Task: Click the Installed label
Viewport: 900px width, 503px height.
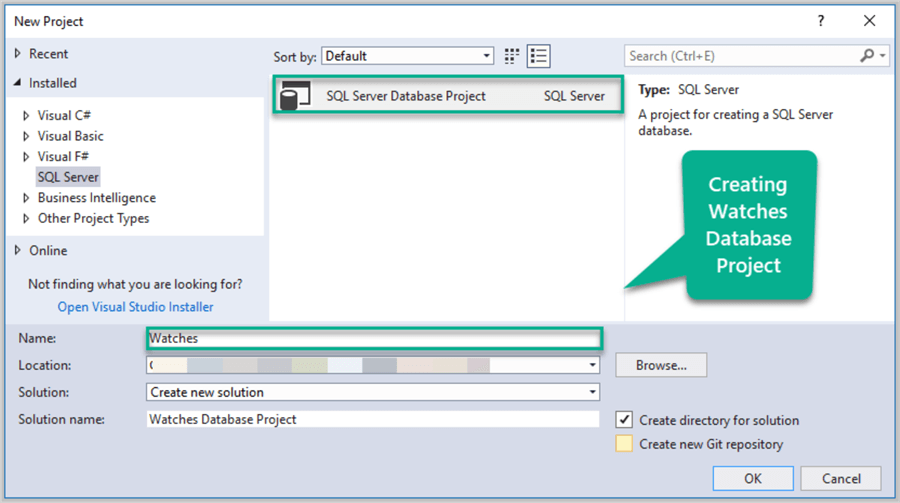Action: pos(53,83)
